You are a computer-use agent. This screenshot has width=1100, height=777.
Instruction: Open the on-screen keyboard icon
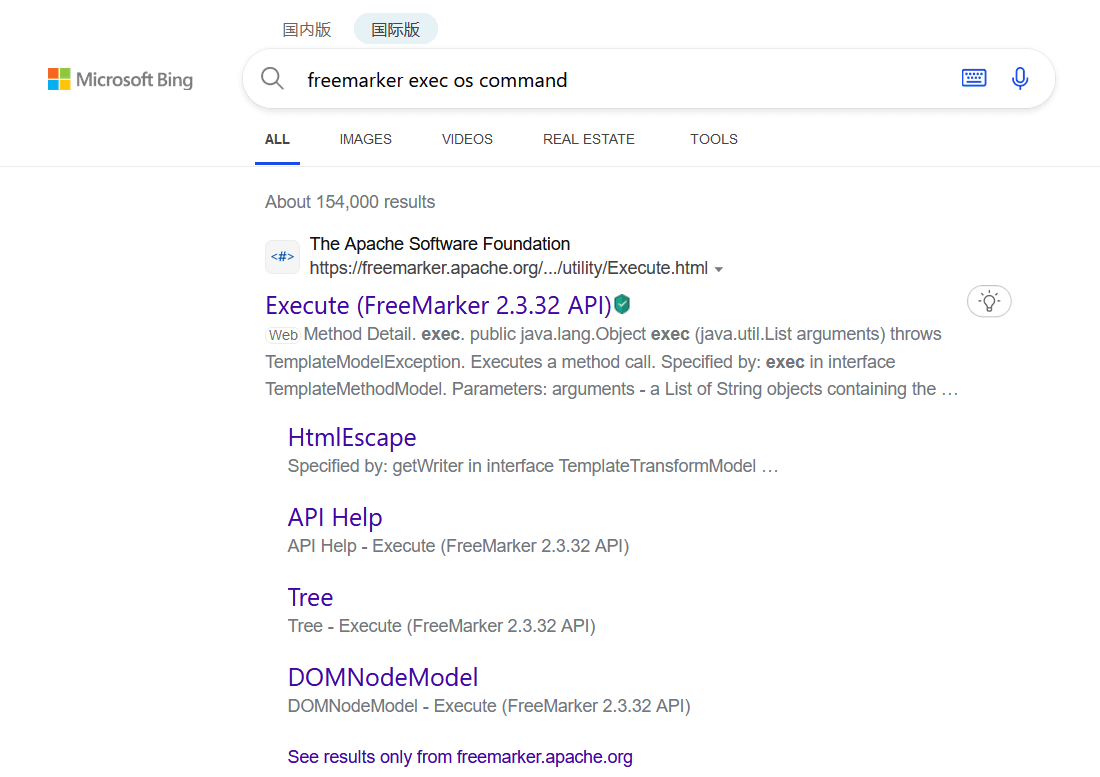pyautogui.click(x=974, y=78)
